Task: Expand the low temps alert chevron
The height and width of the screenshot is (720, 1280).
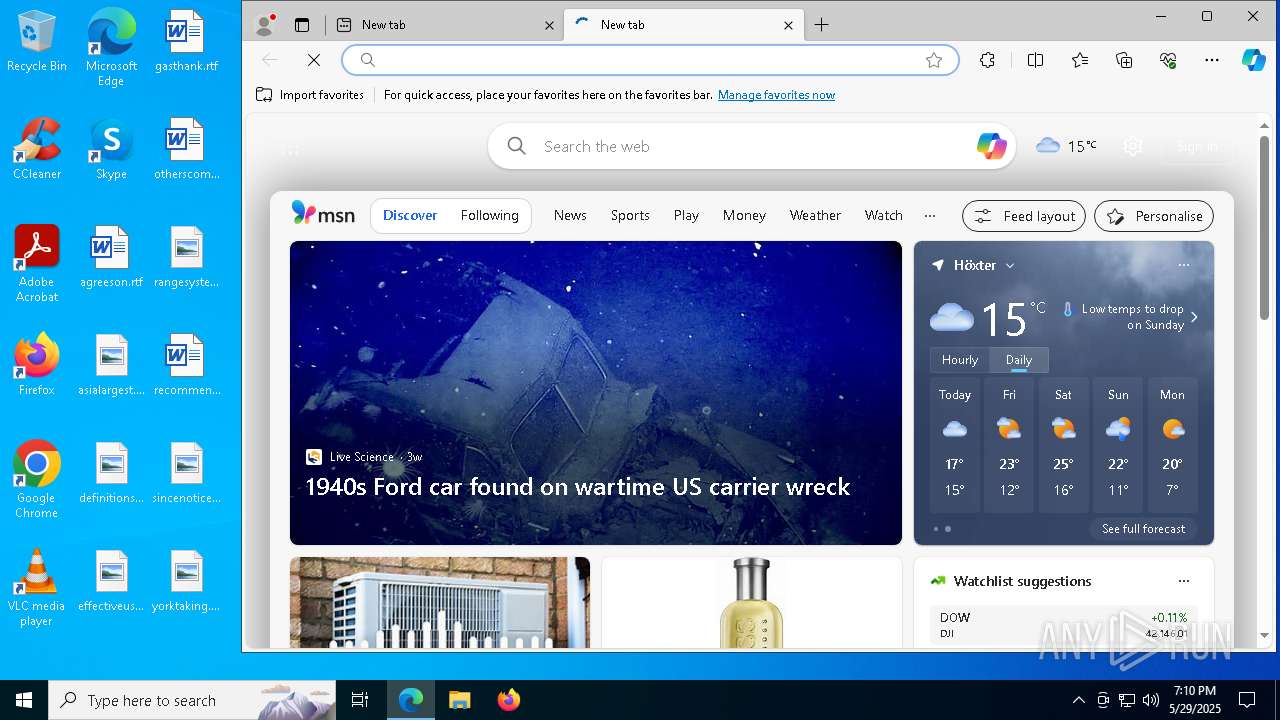Action: tap(1194, 317)
